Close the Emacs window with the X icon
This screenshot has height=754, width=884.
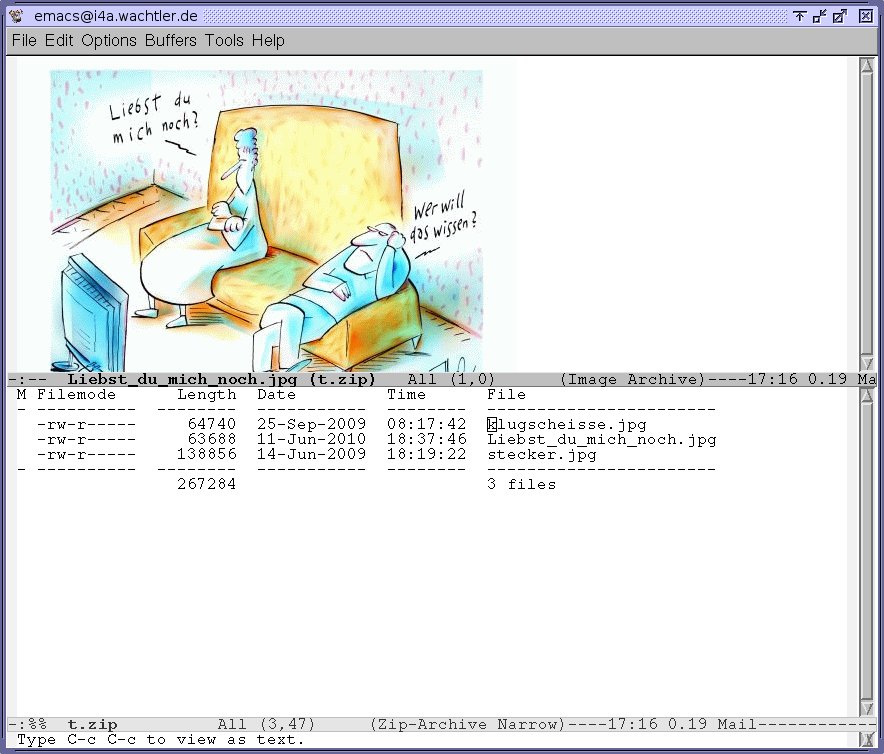pos(866,16)
